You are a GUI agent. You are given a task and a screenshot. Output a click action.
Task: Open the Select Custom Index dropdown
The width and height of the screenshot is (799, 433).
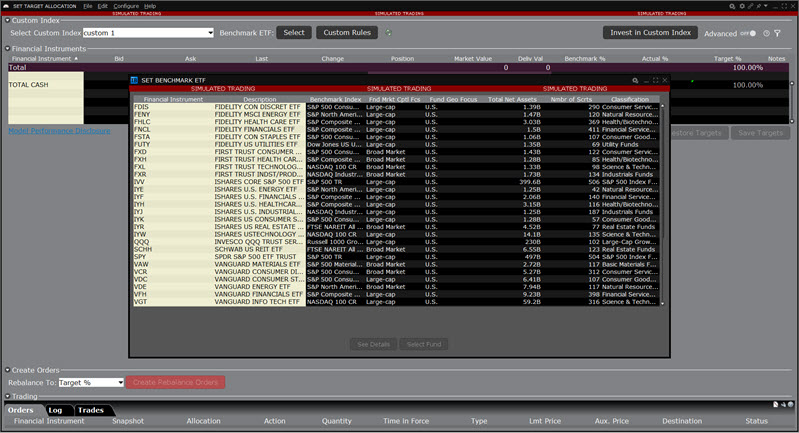(148, 33)
